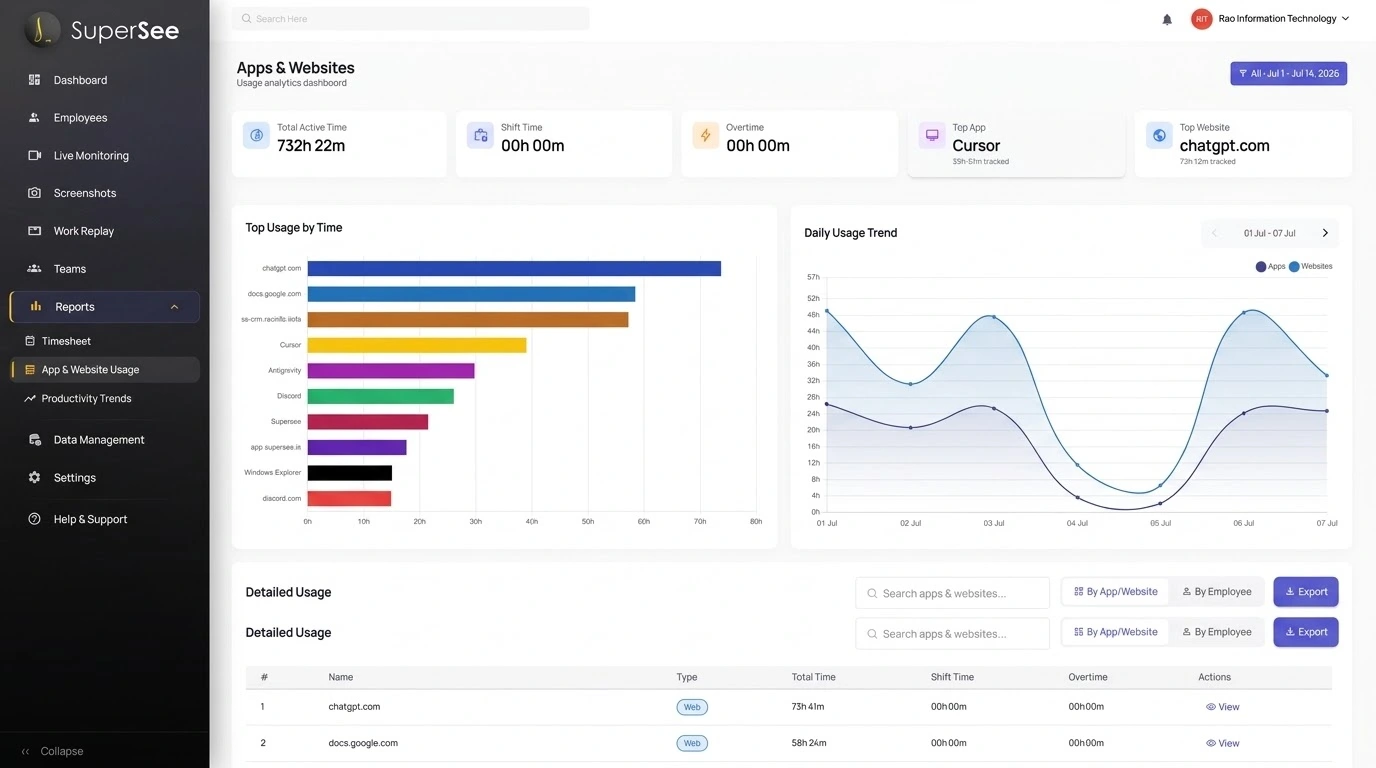Click the Web badge in docs.google.com row
Image resolution: width=1376 pixels, height=768 pixels.
[x=692, y=743]
